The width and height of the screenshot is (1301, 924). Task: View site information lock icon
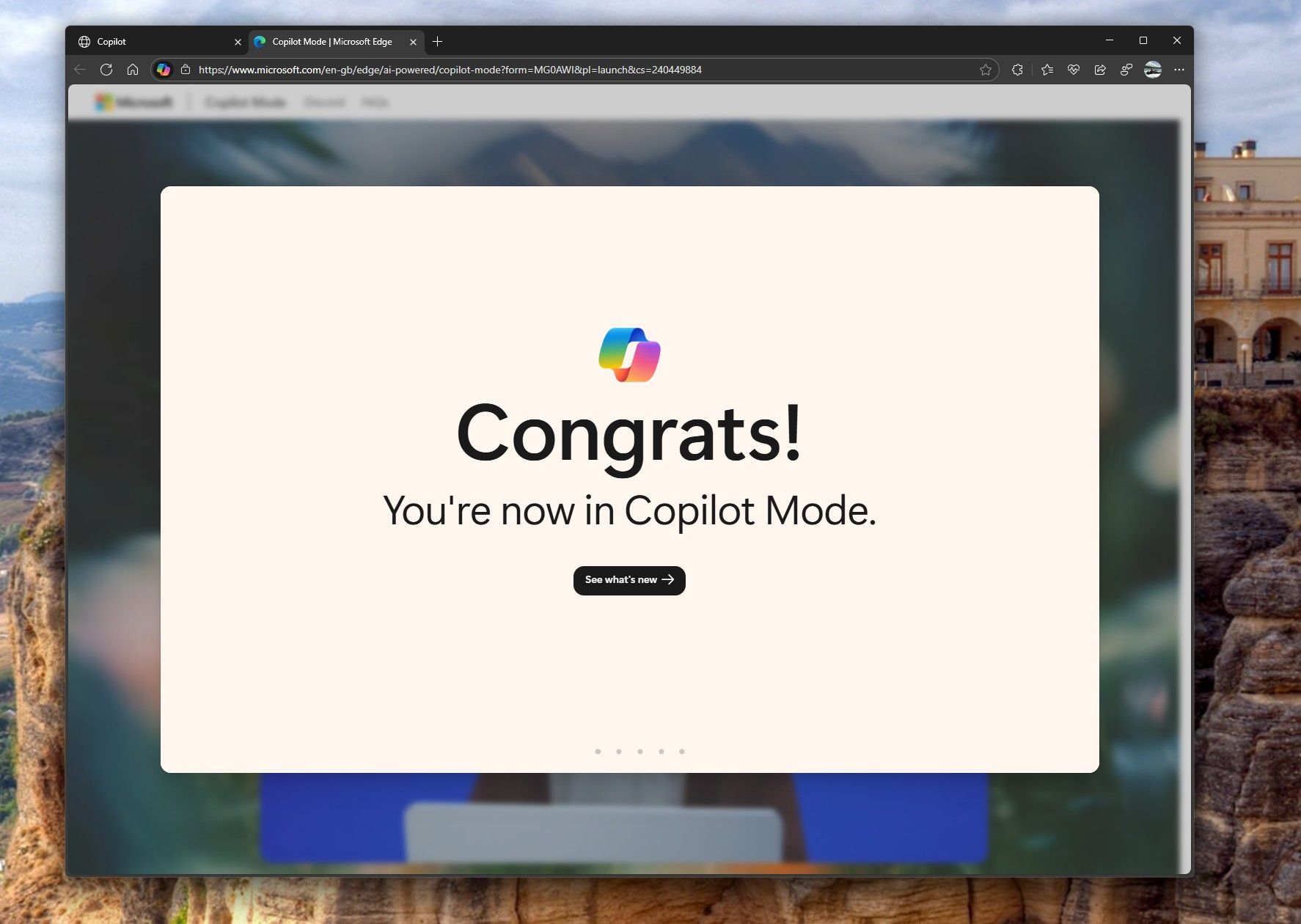click(x=186, y=70)
